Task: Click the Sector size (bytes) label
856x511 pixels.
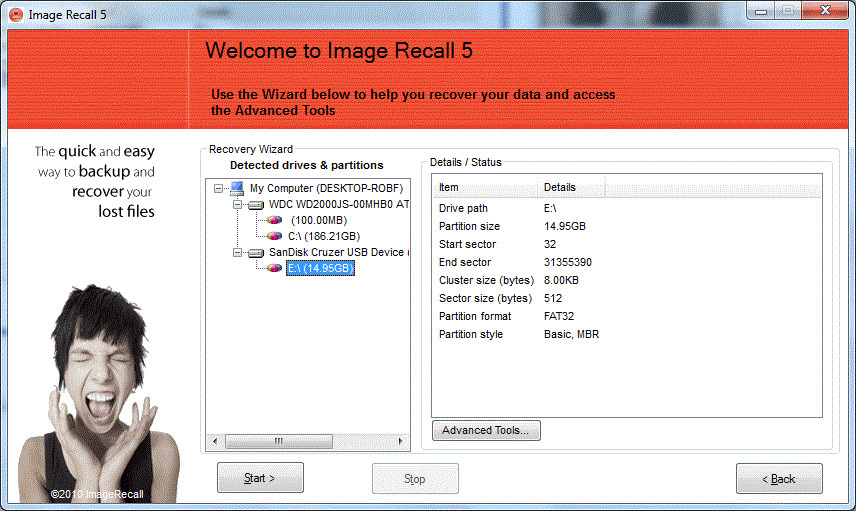Action: [485, 298]
